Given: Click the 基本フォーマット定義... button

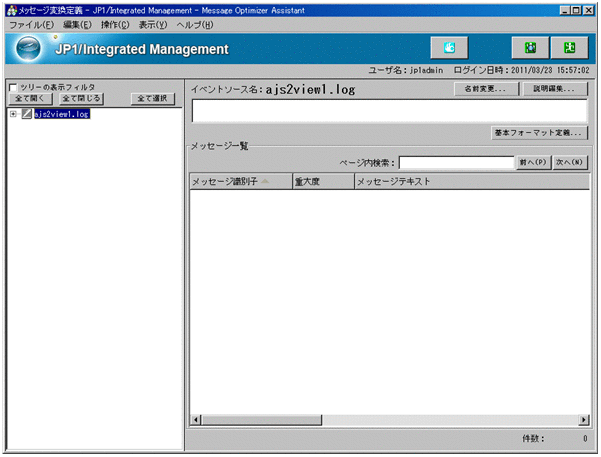Looking at the screenshot, I should pos(539,132).
